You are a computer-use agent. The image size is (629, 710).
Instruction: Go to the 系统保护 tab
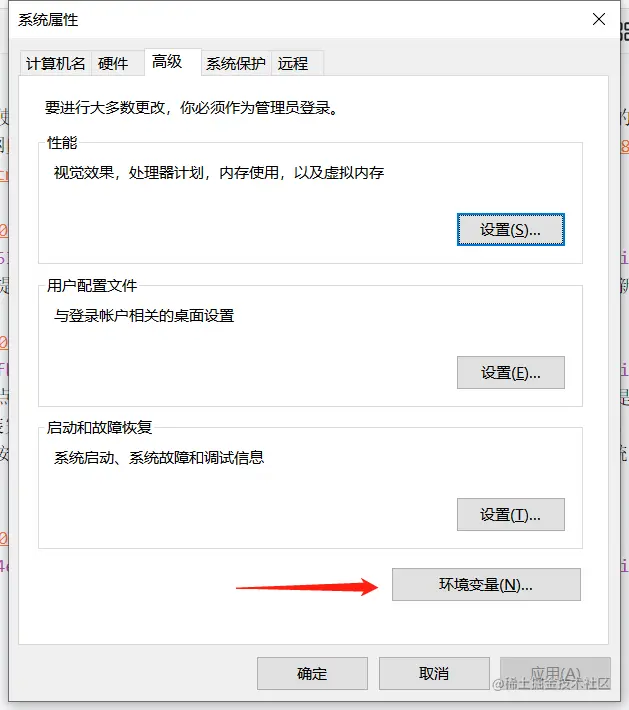[235, 63]
